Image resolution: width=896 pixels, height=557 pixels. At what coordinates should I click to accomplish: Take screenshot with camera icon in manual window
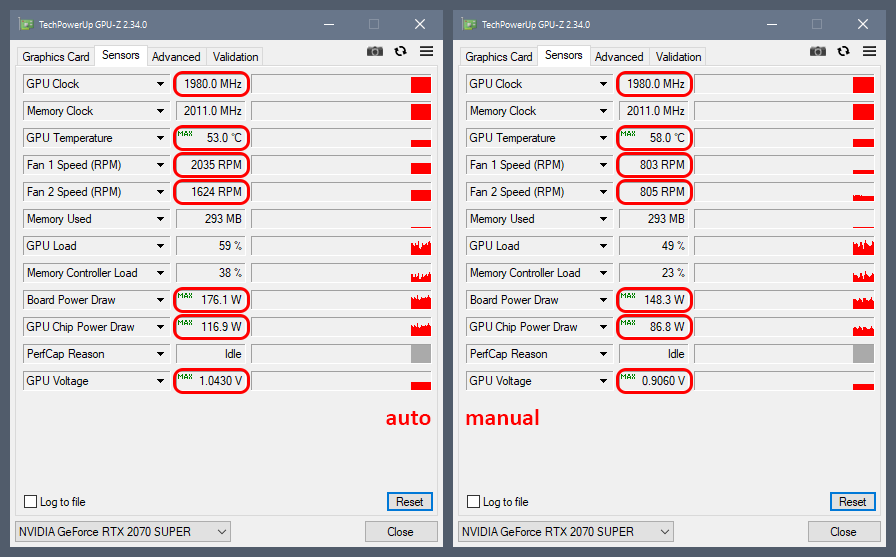click(x=818, y=51)
